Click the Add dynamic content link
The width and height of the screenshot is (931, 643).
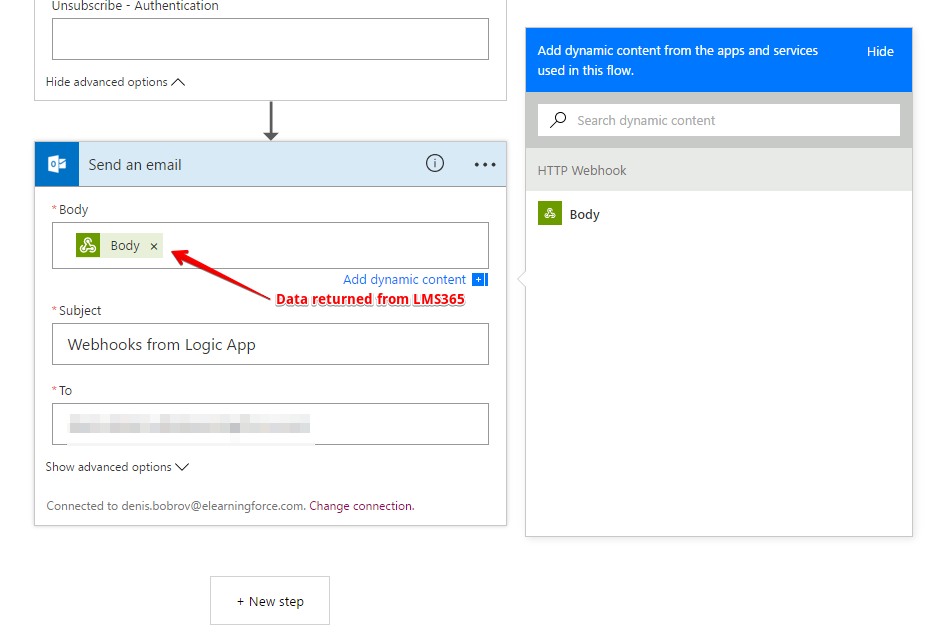tap(404, 280)
